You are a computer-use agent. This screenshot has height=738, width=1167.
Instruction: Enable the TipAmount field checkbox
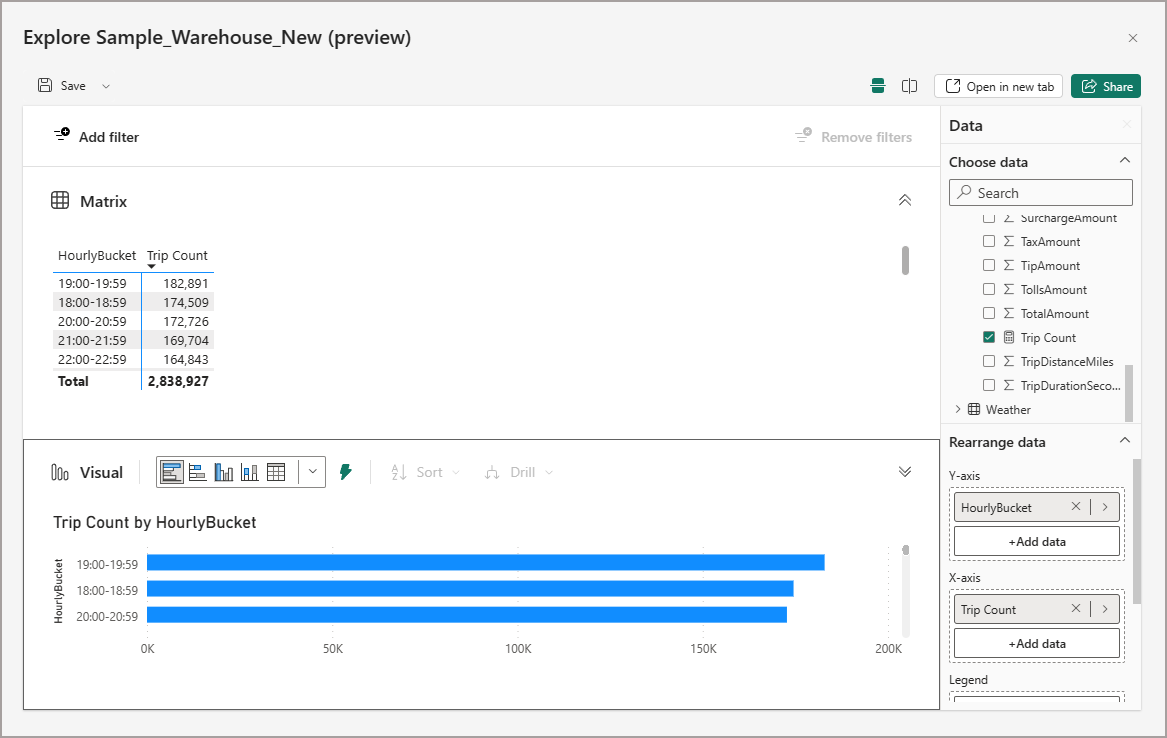pos(989,265)
